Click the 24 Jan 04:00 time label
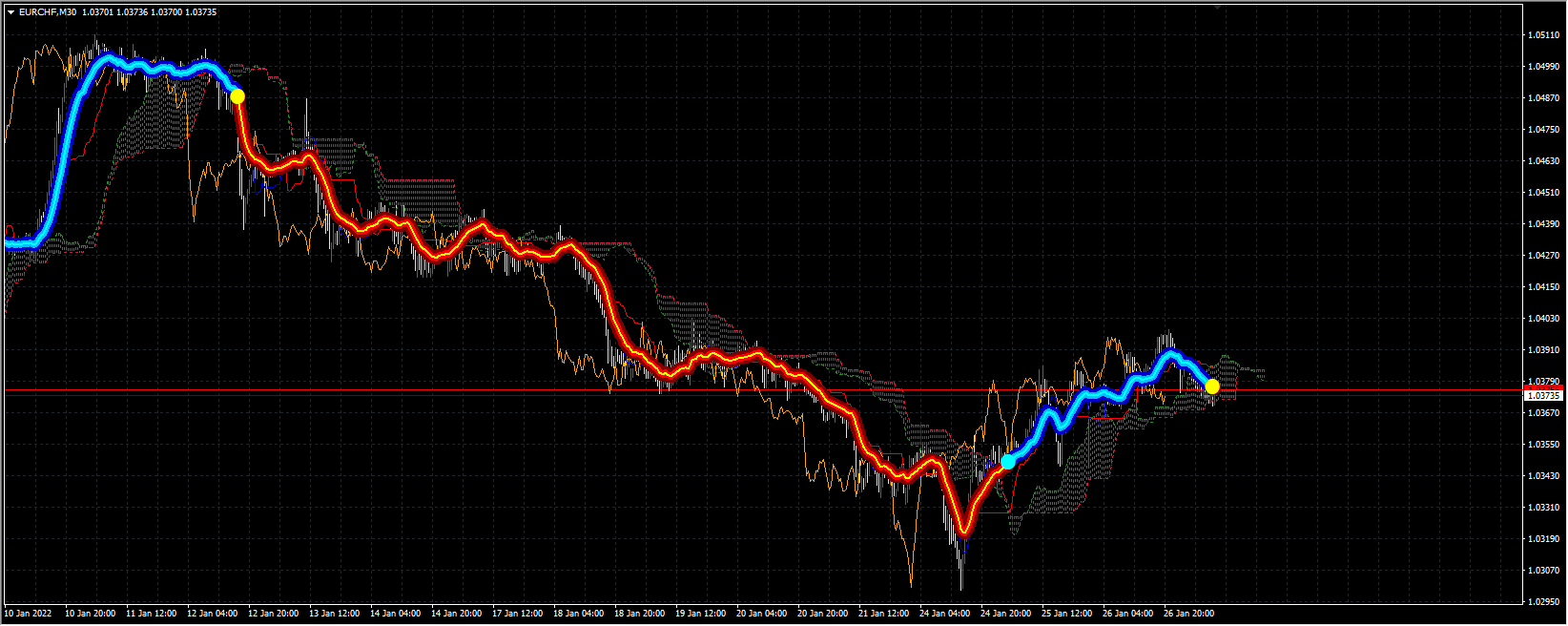The width and height of the screenshot is (1568, 626). point(944,614)
